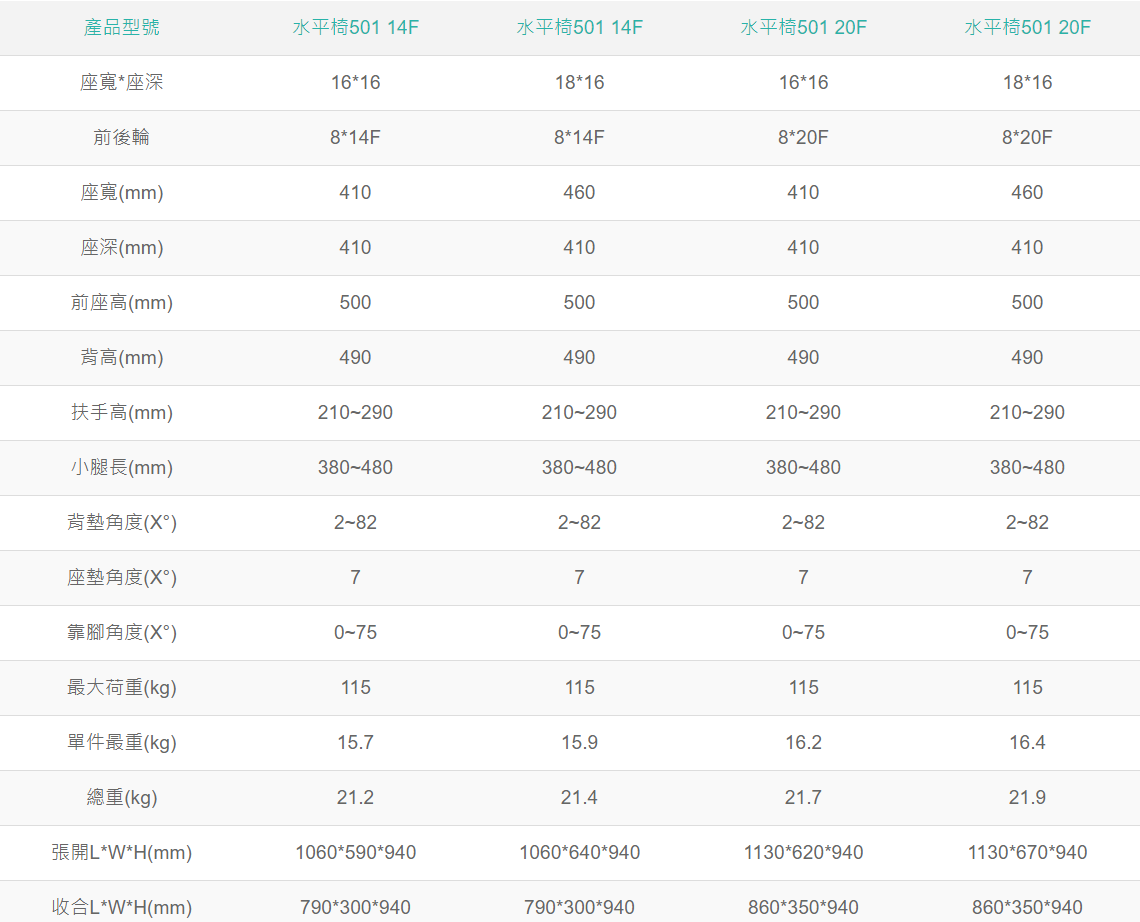
Task: Select the 扶手高(mm) row label
Action: tap(121, 412)
